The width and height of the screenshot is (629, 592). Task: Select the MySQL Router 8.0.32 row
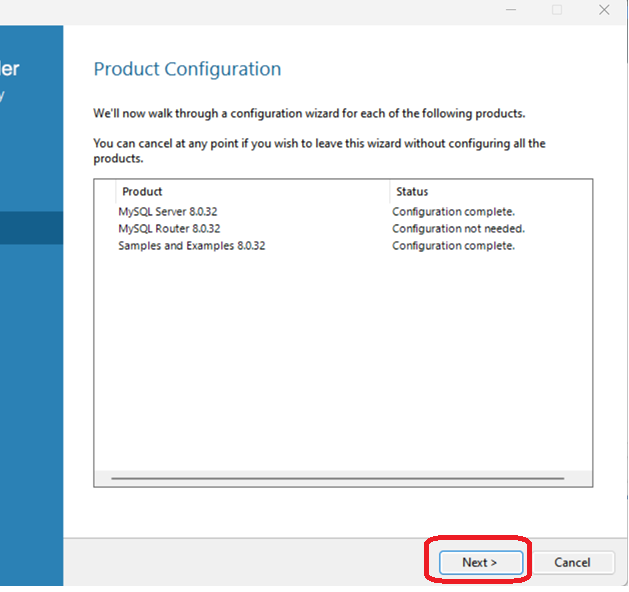[343, 229]
